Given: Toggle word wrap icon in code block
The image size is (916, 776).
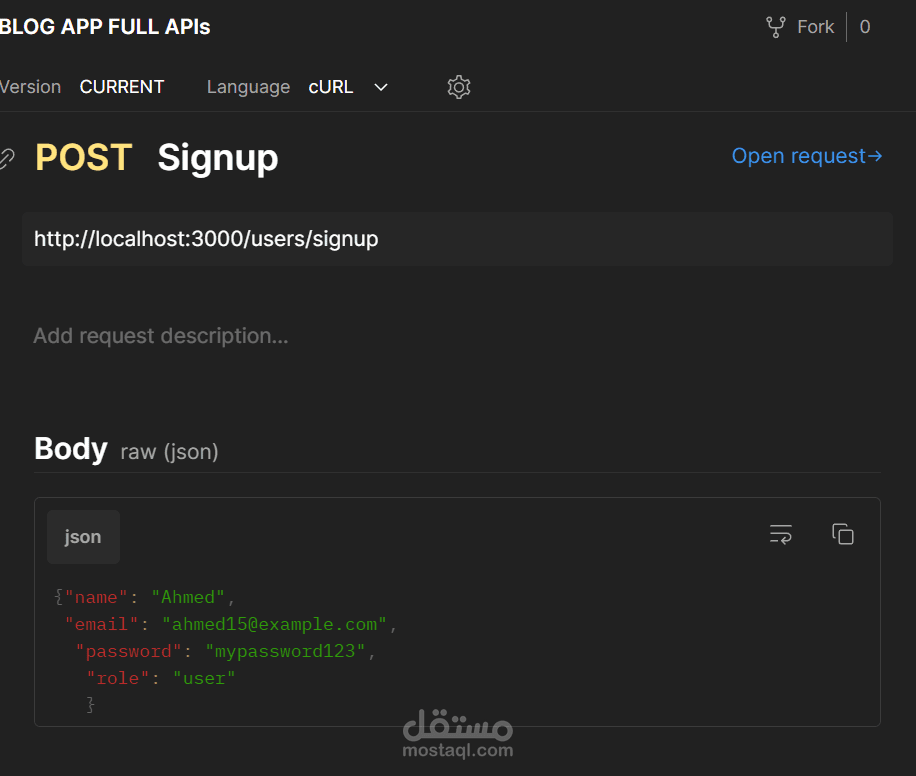Looking at the screenshot, I should [x=780, y=534].
